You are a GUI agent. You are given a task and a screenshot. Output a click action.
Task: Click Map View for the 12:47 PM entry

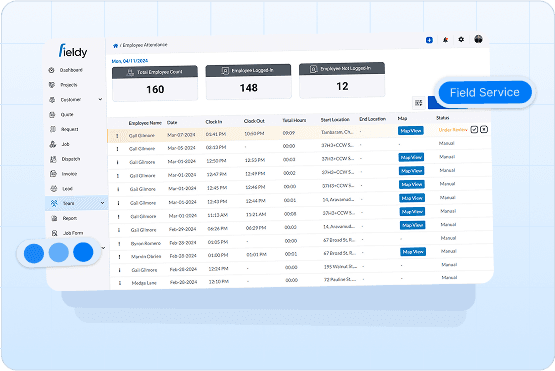412,171
